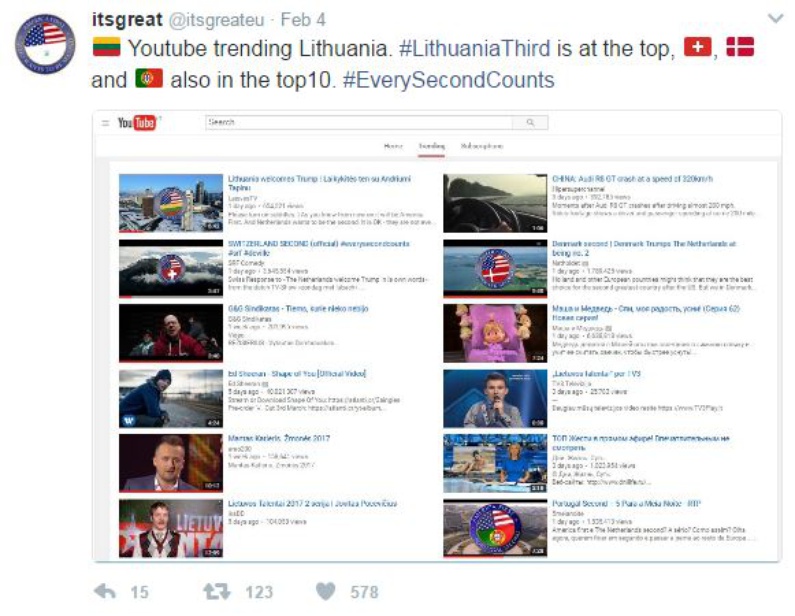
Task: Open the #EverySecondCounts hashtag link
Action: pyautogui.click(x=449, y=80)
